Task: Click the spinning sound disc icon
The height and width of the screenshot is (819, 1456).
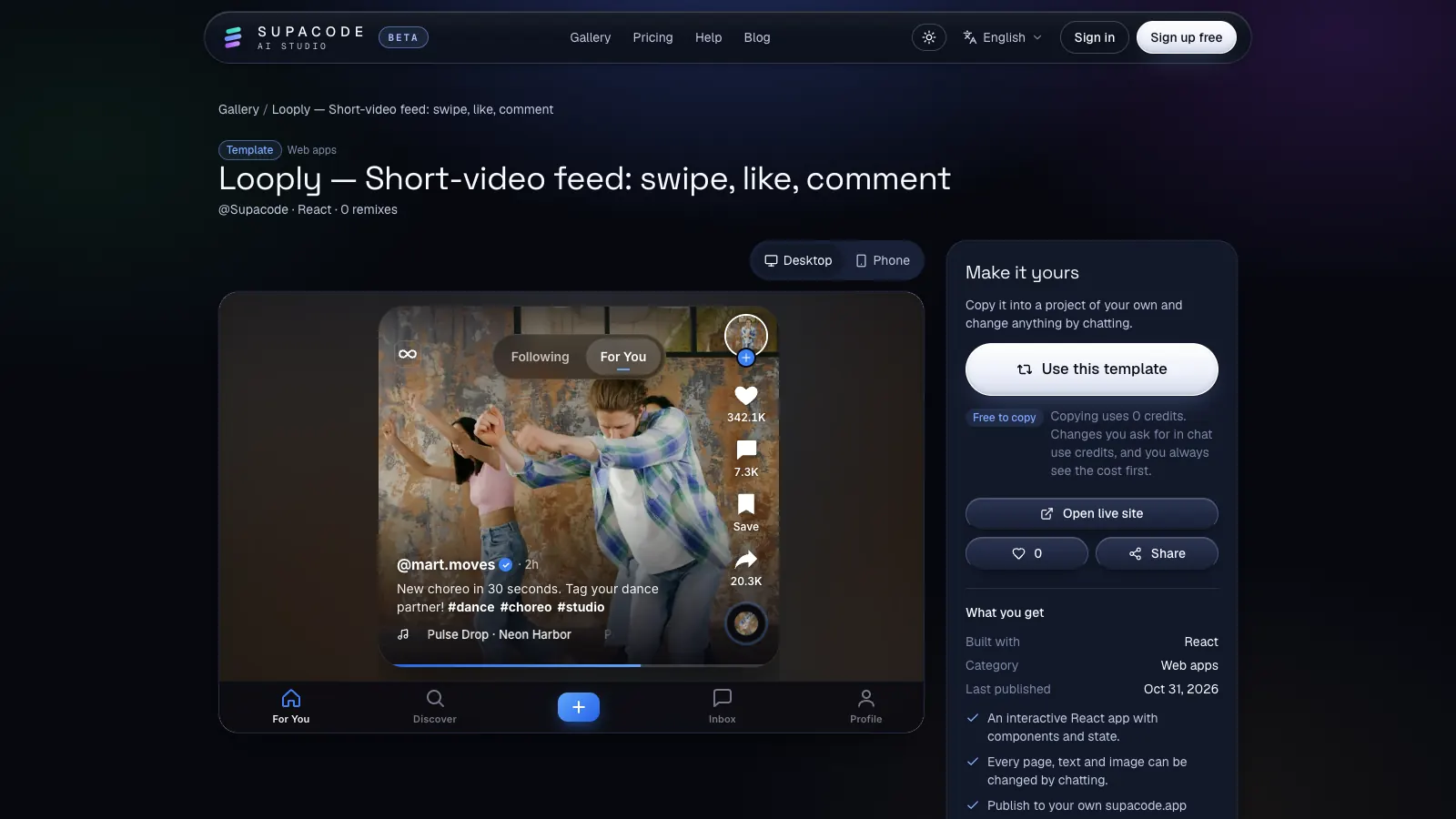Action: pos(746,623)
